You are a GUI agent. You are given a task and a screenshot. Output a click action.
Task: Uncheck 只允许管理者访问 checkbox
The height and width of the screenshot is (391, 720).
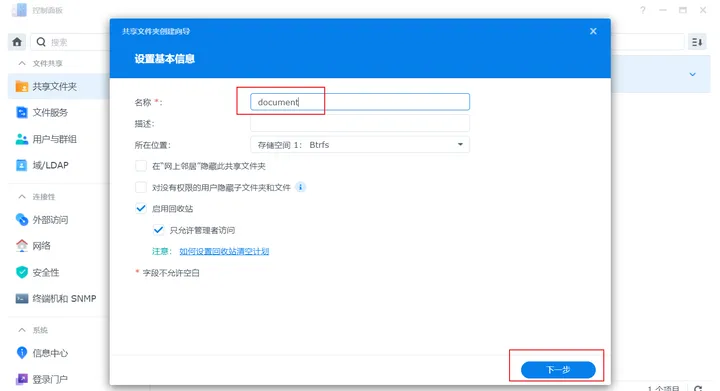point(158,230)
